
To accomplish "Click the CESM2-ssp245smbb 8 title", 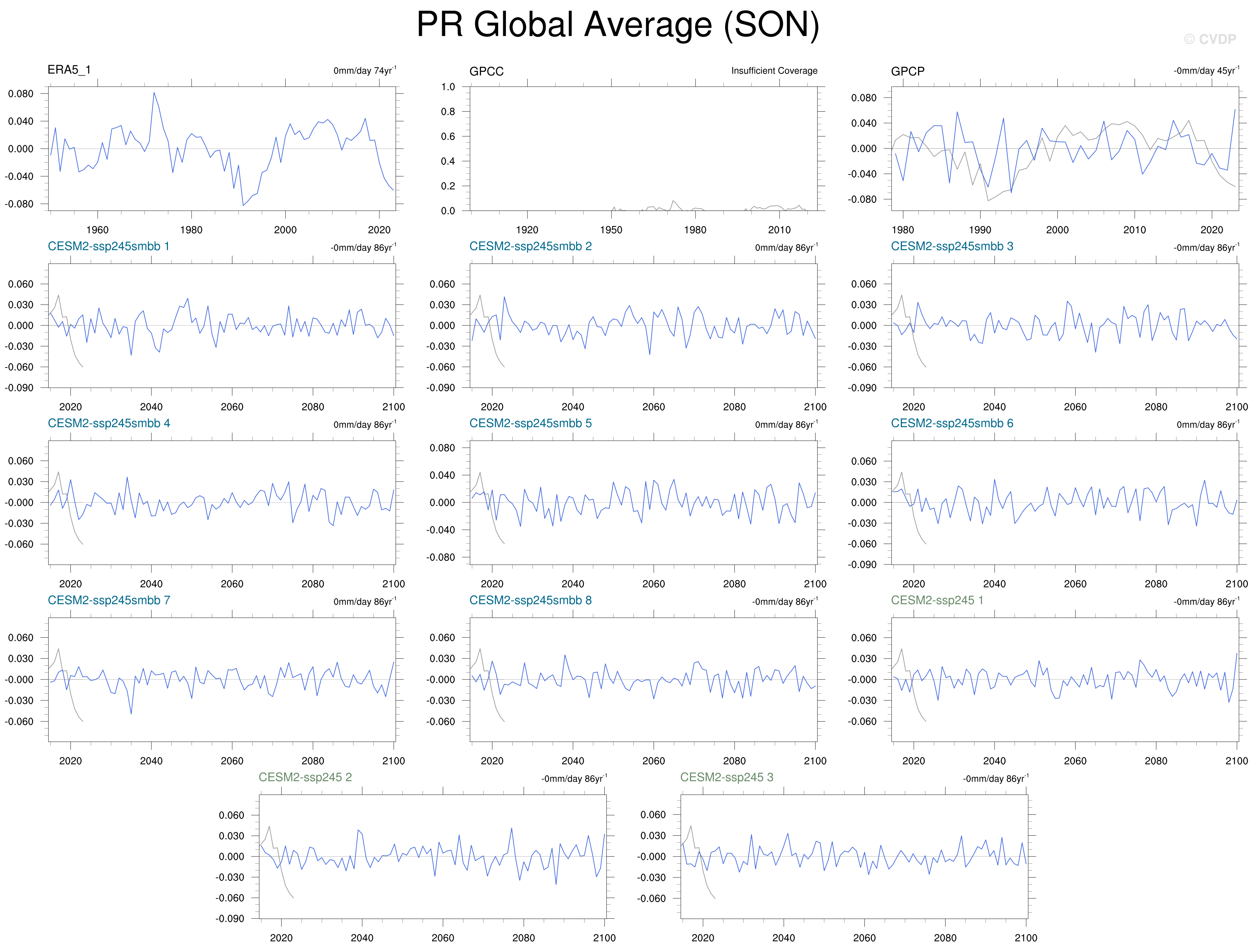I will point(530,600).
